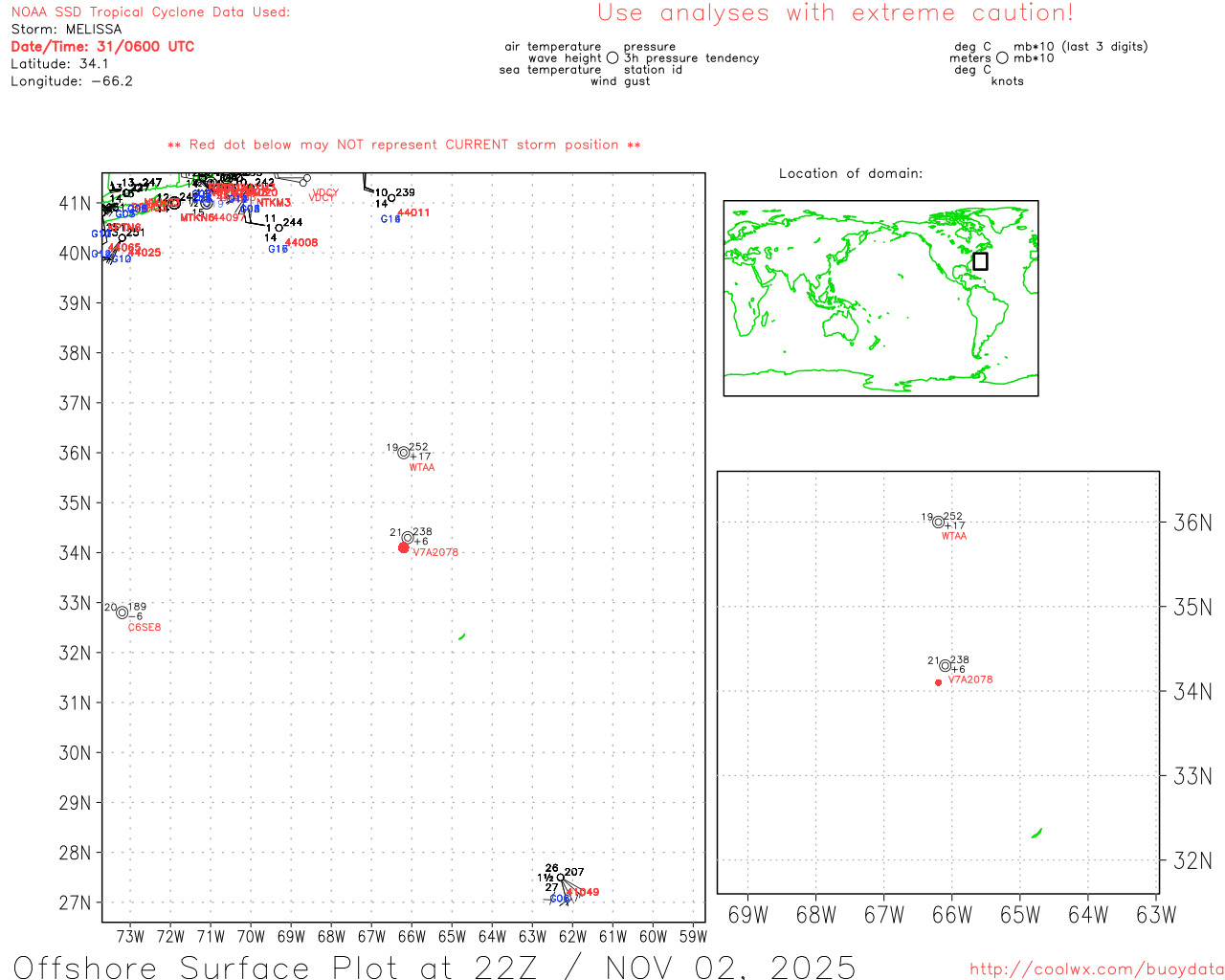Click the red storm dot in zoomed inset map
This screenshot has height=980, width=1225.
tap(939, 682)
